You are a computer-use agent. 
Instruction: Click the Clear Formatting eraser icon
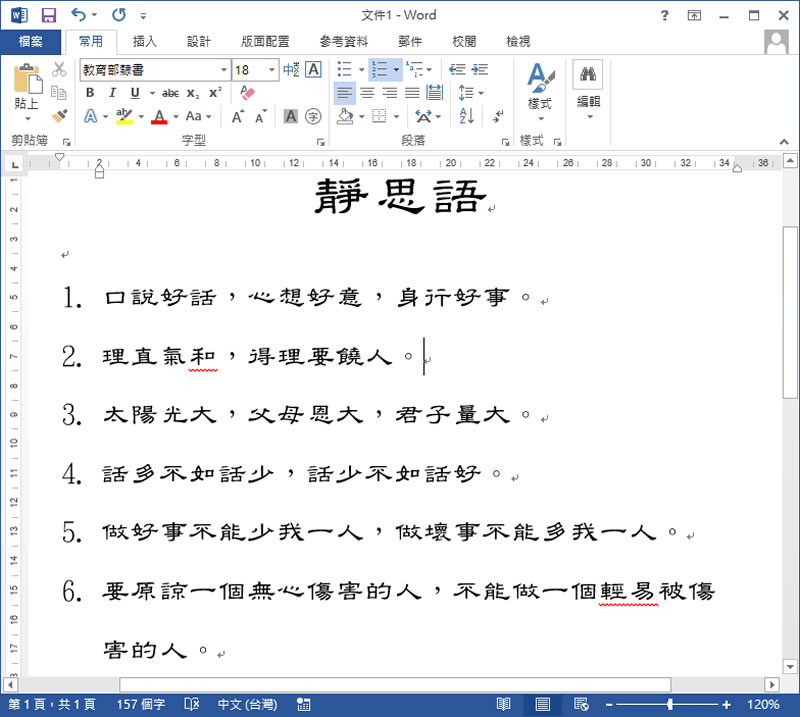point(249,93)
